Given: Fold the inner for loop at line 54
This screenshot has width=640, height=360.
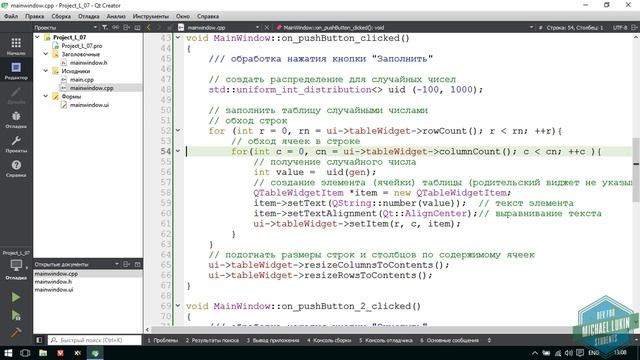Looking at the screenshot, I should (x=178, y=151).
